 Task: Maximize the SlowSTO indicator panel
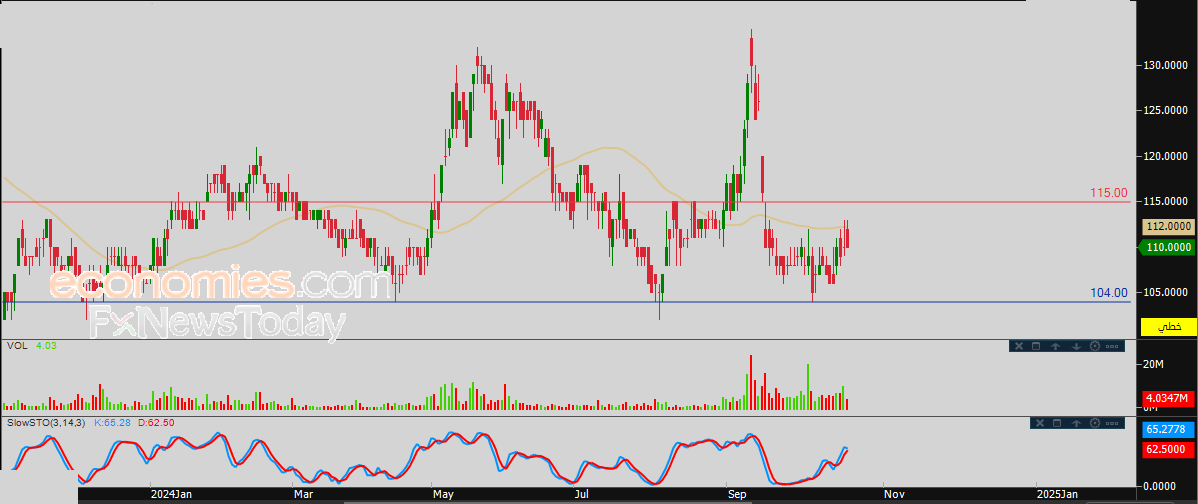[1057, 423]
